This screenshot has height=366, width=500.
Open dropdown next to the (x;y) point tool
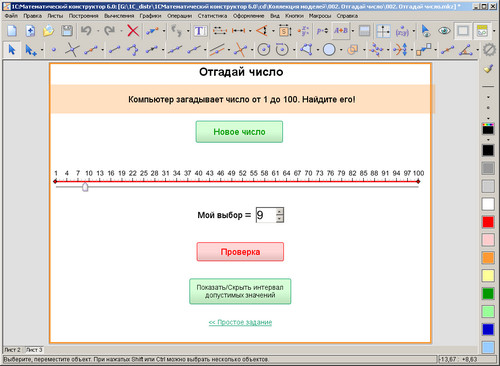pyautogui.click(x=414, y=31)
